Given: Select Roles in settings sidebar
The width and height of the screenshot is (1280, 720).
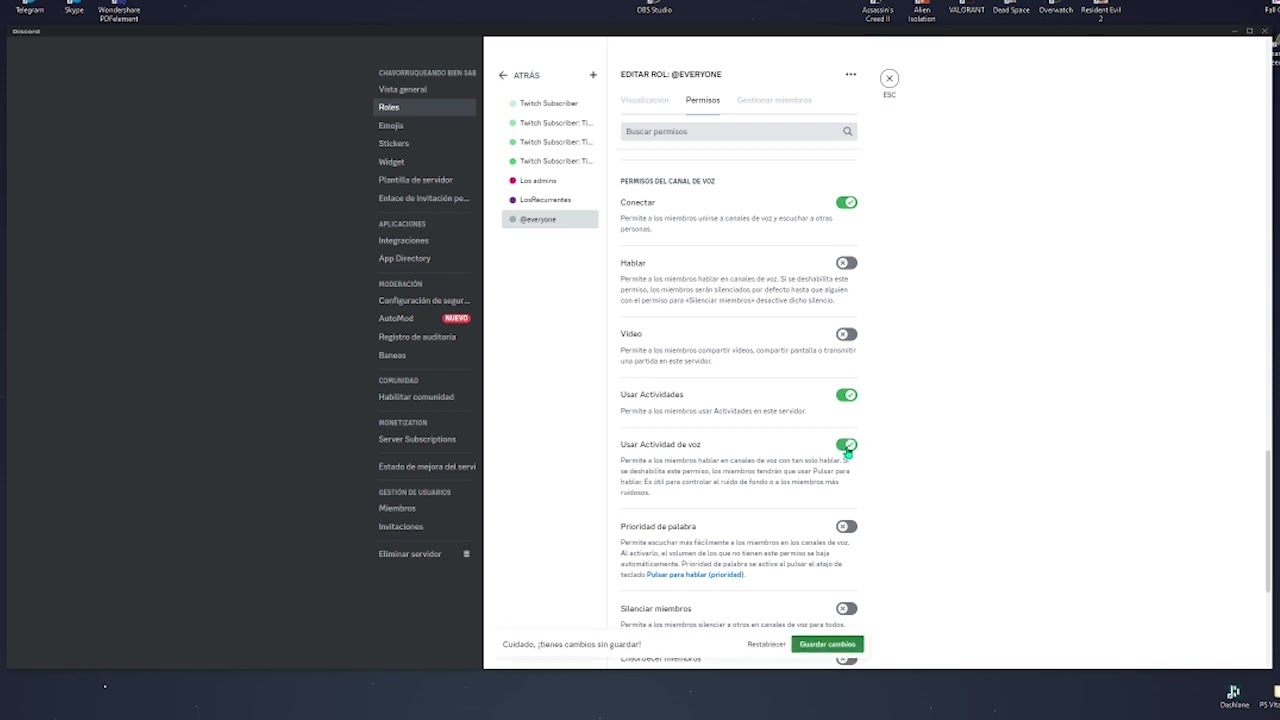Looking at the screenshot, I should 425,107.
